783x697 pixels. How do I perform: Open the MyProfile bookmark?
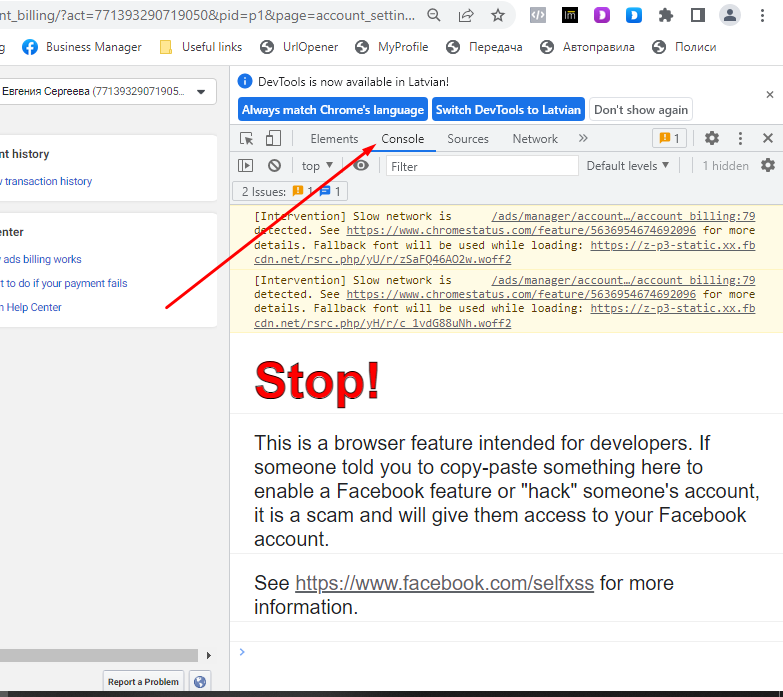coord(392,47)
